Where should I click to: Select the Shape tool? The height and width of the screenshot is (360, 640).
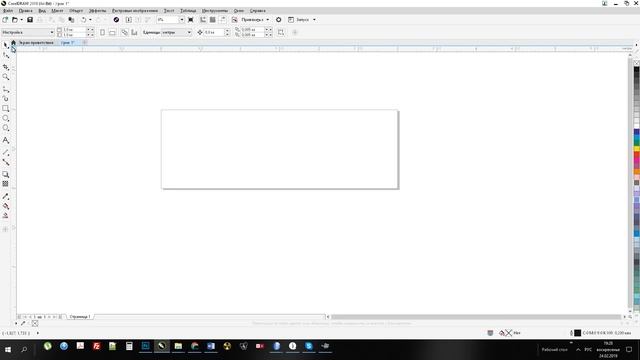6,55
